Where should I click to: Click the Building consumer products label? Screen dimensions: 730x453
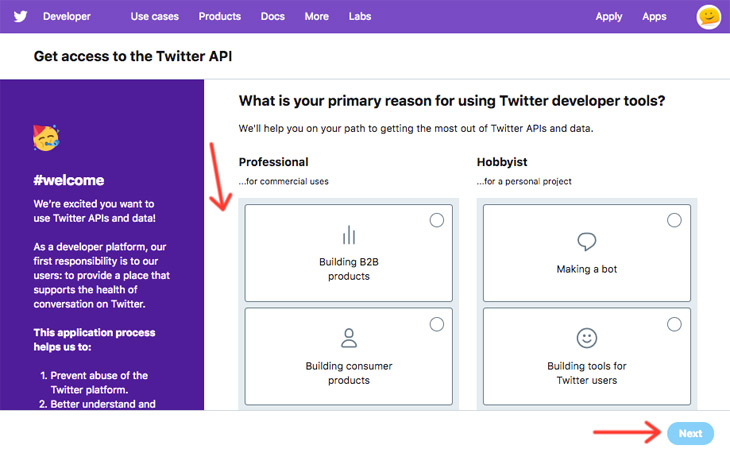349,373
